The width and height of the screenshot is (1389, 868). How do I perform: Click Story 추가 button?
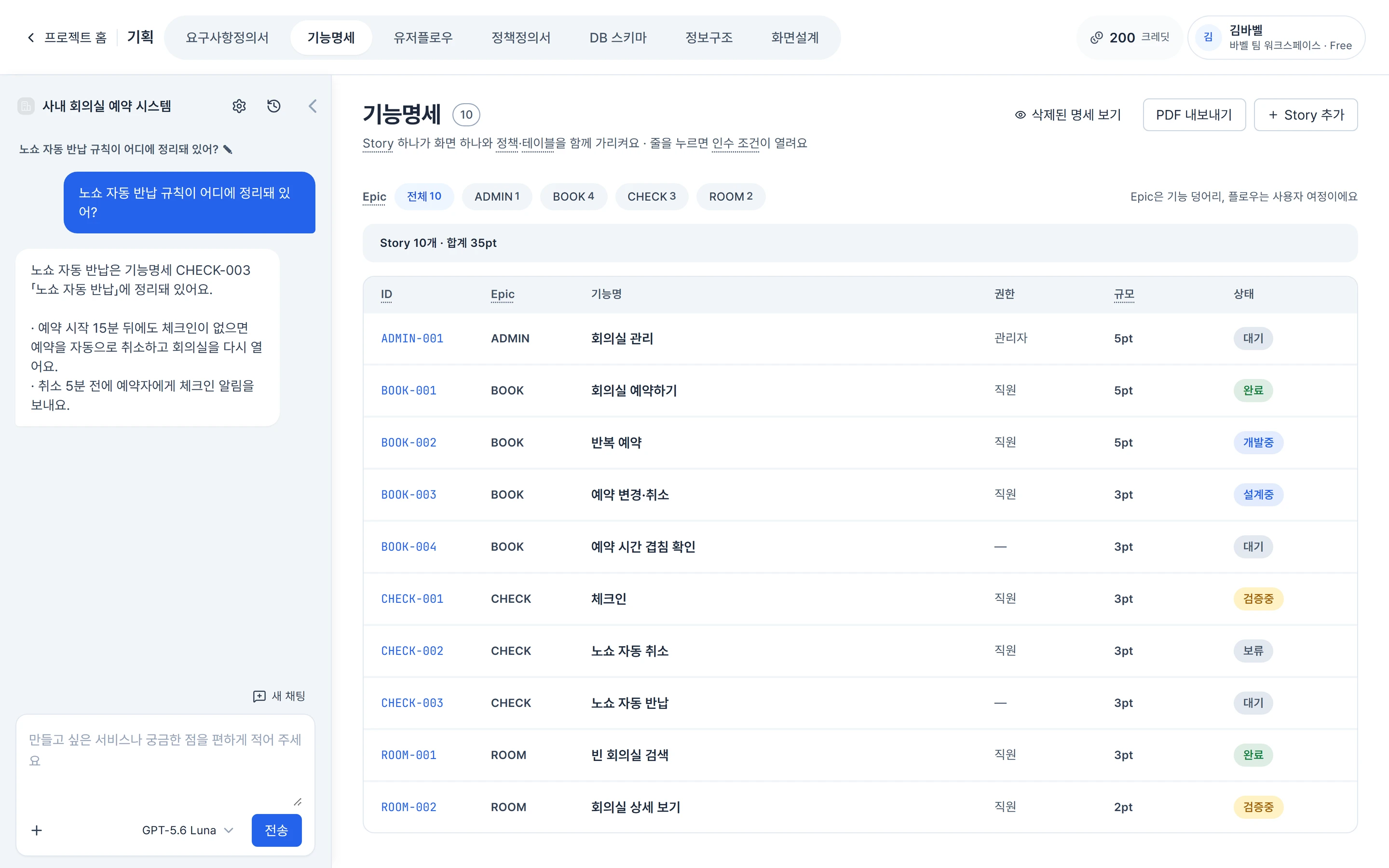point(1305,115)
